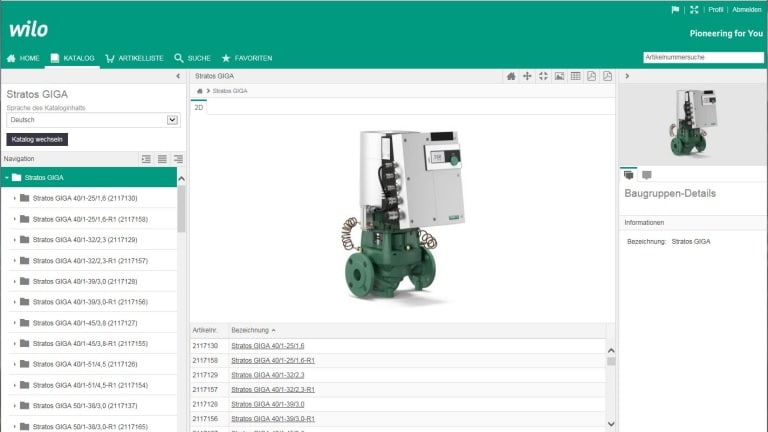The height and width of the screenshot is (432, 768).
Task: Expand Stratos GIGA 40/1-25/1,6-R1 (2117158) node
Action: point(15,219)
